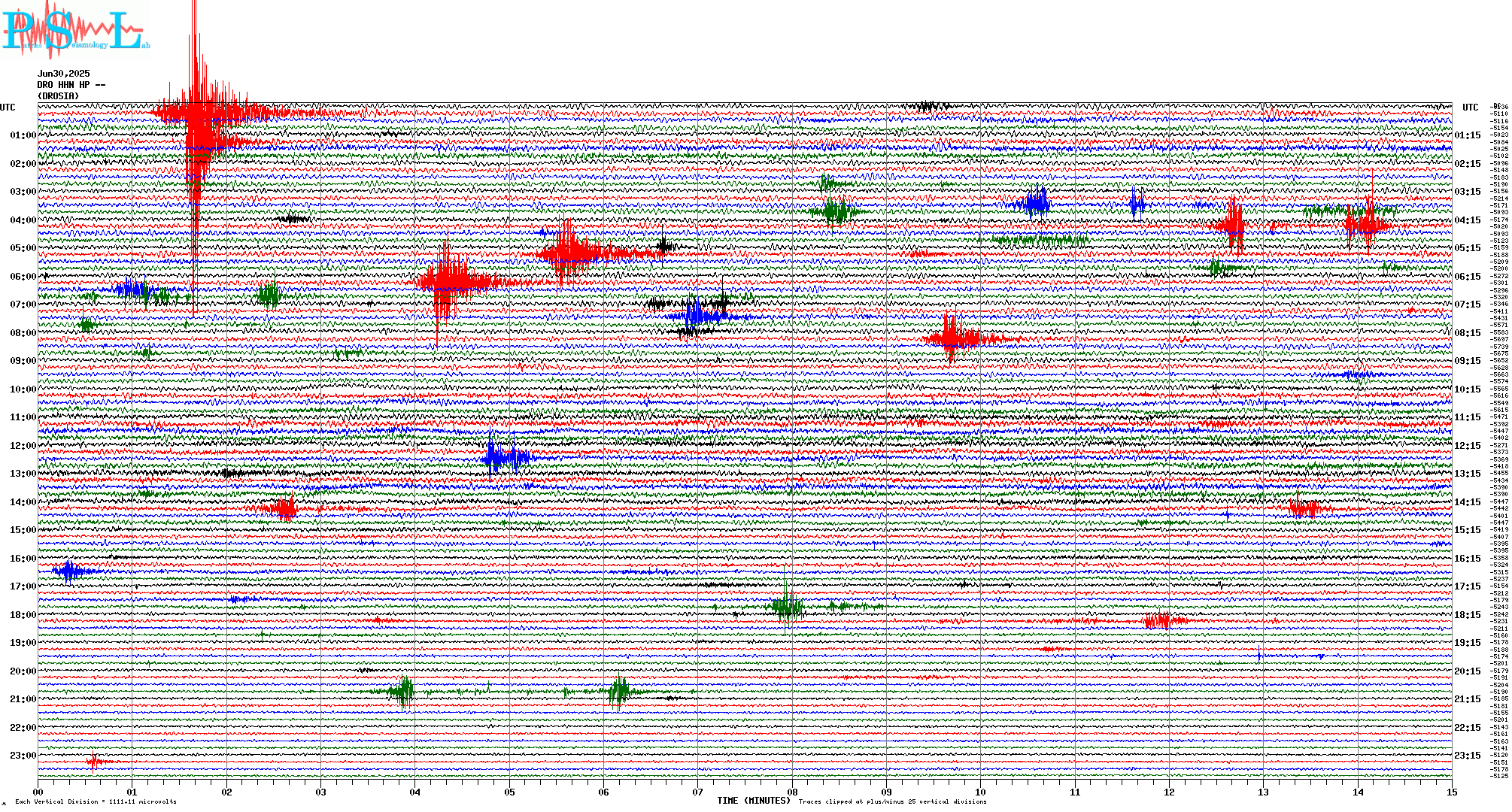Click the "06" minute tick label

click(604, 792)
